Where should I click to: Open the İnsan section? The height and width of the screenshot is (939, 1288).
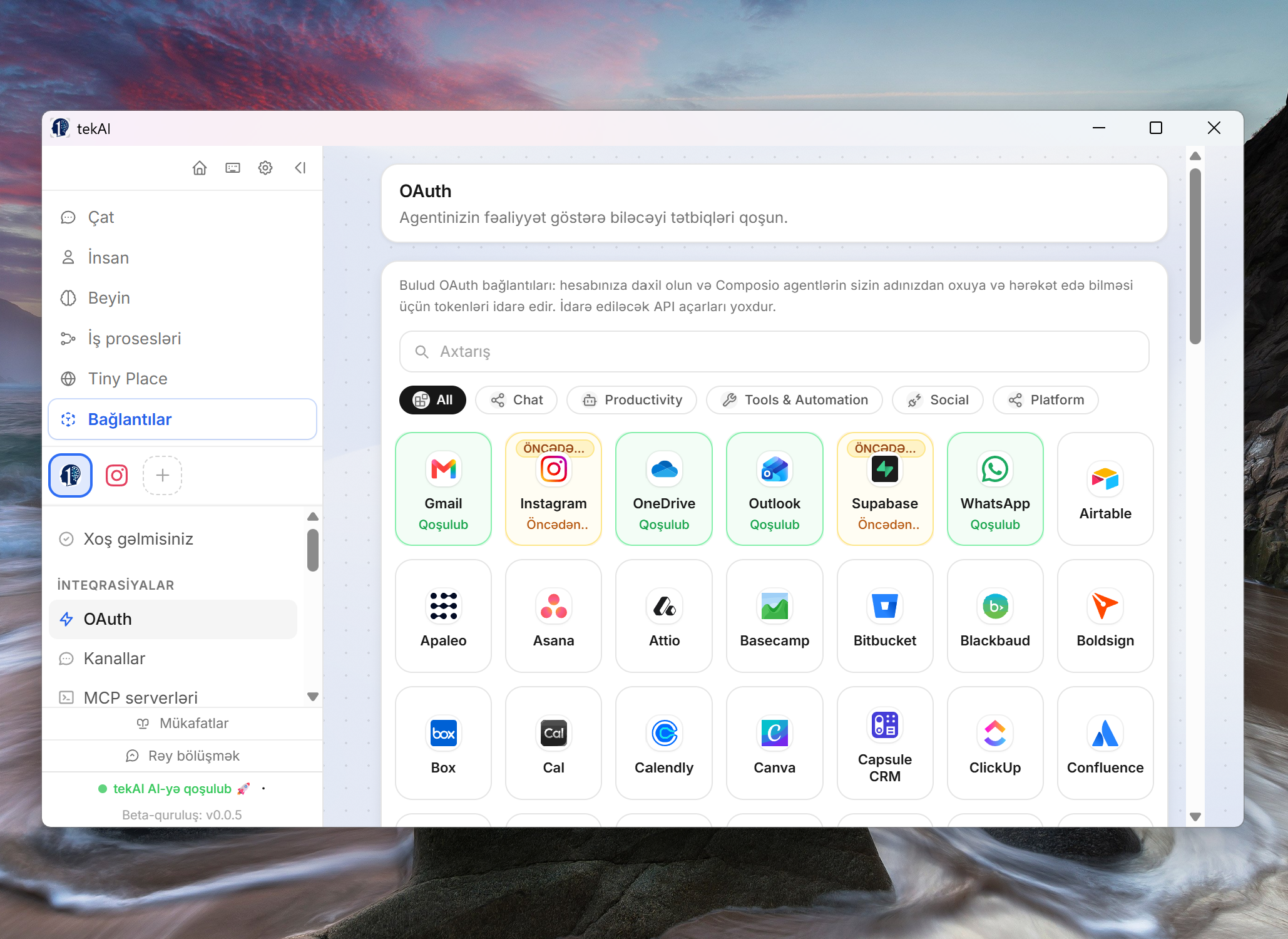[182, 257]
